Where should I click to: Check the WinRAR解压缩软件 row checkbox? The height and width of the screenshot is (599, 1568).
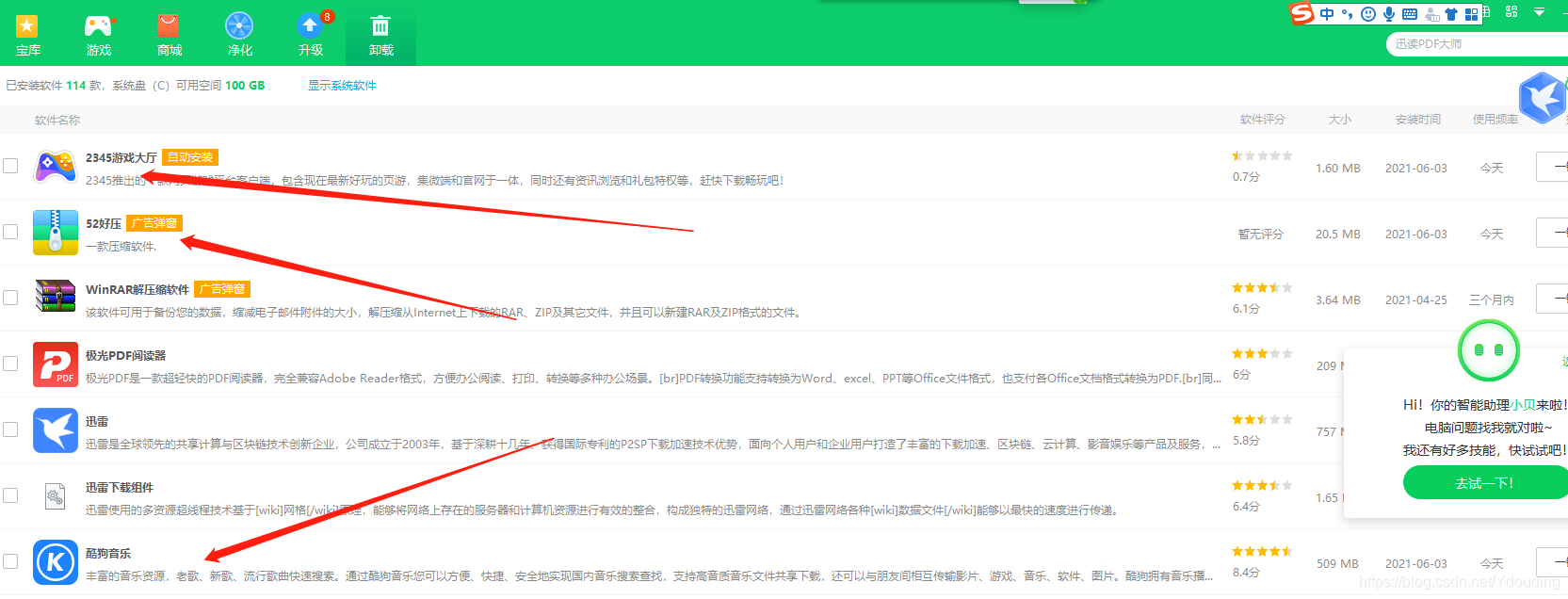click(x=10, y=298)
